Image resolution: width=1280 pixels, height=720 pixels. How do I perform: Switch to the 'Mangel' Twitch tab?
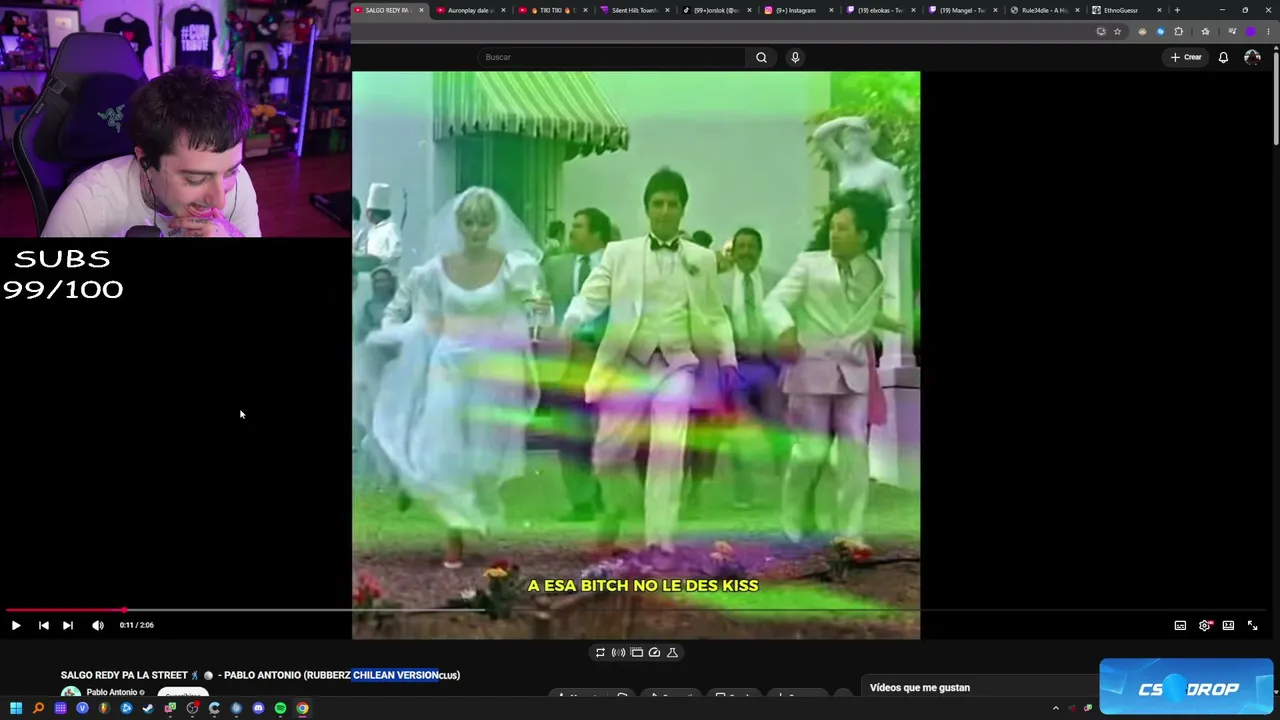962,10
